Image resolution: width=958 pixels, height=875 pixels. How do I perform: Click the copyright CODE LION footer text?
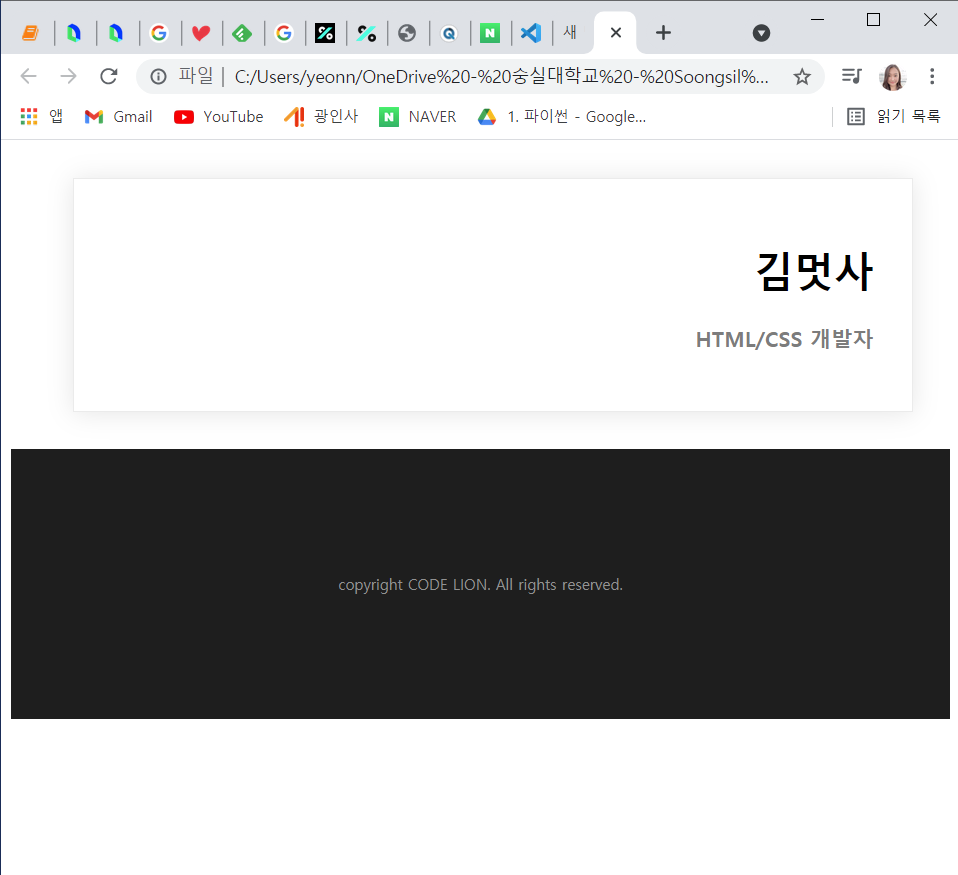[x=480, y=585]
